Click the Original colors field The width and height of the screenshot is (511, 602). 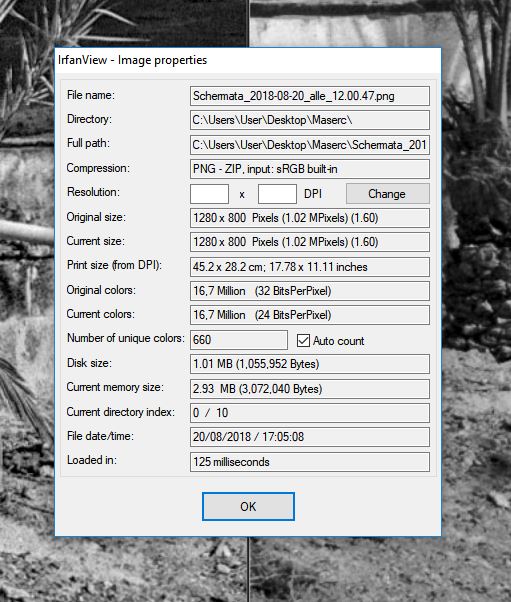pyautogui.click(x=310, y=291)
